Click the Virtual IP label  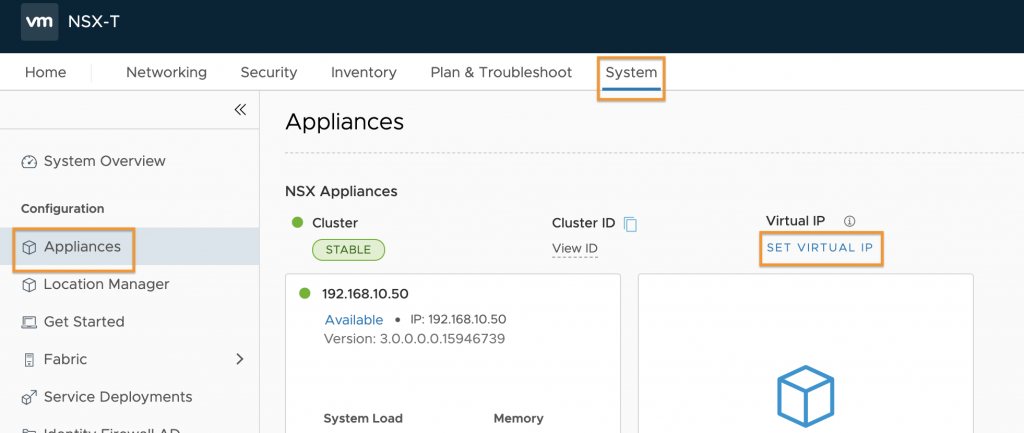[x=795, y=221]
